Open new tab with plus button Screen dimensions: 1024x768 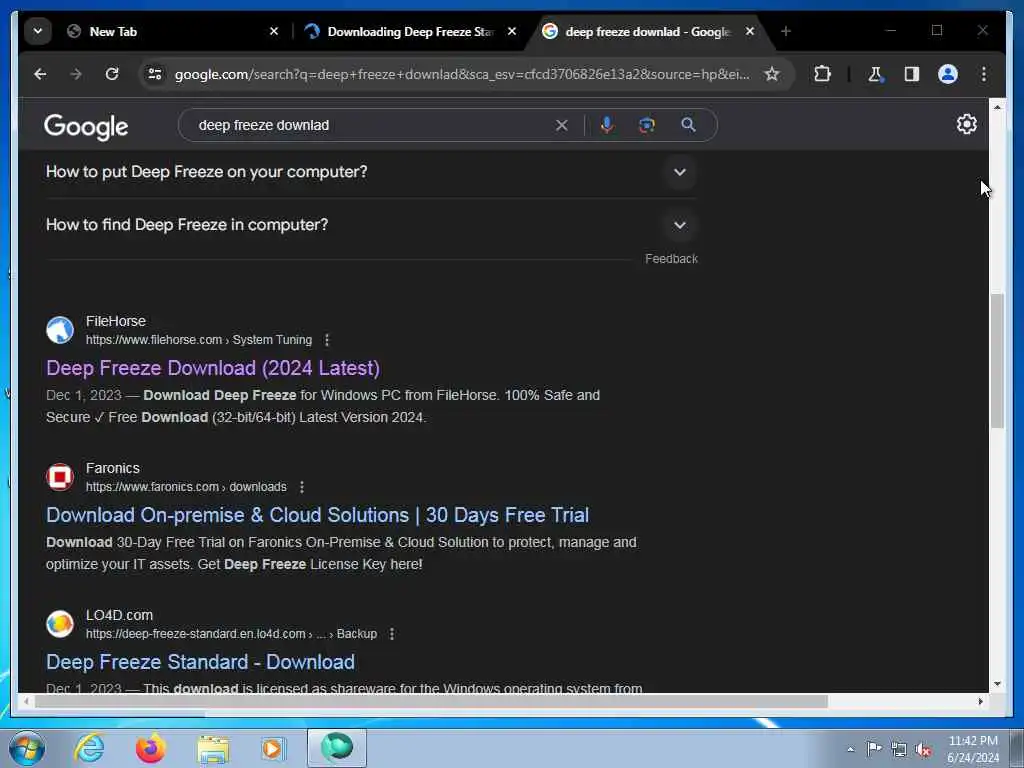786,31
